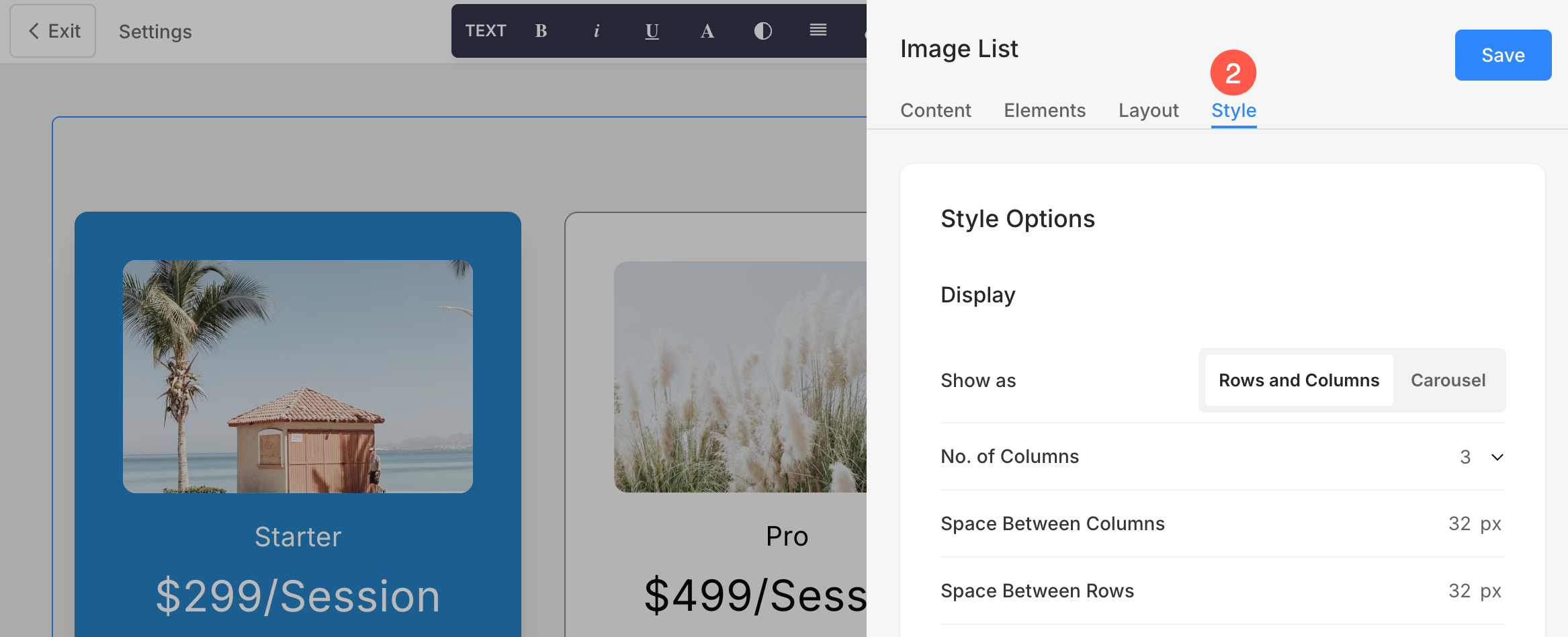1568x637 pixels.
Task: Click the Image List panel heading
Action: click(959, 49)
